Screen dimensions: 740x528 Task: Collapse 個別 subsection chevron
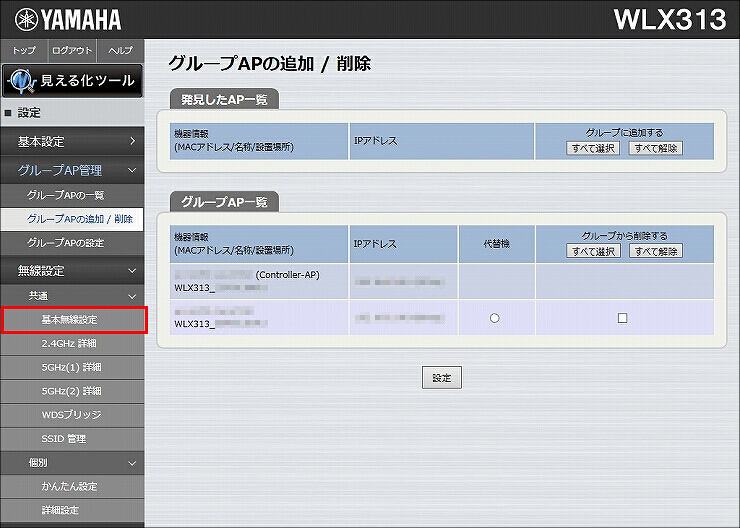tap(133, 463)
